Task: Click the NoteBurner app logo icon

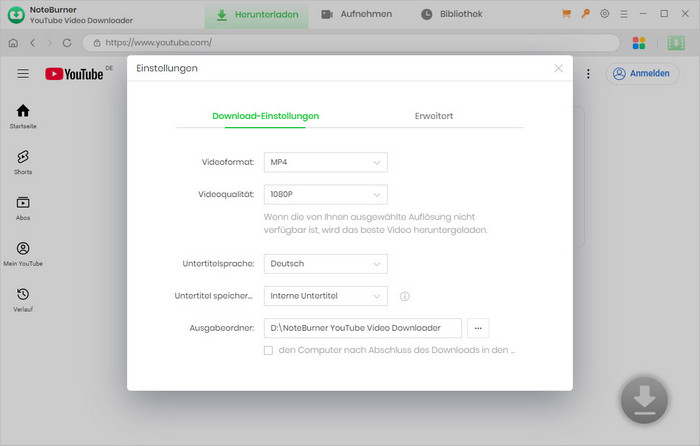Action: click(x=16, y=15)
